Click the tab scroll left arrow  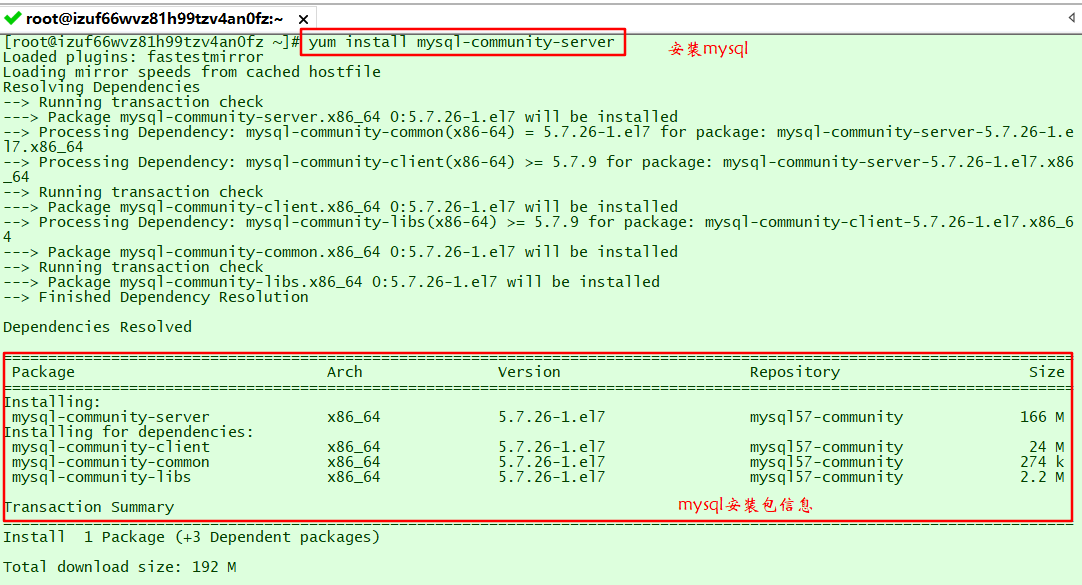(1072, 18)
